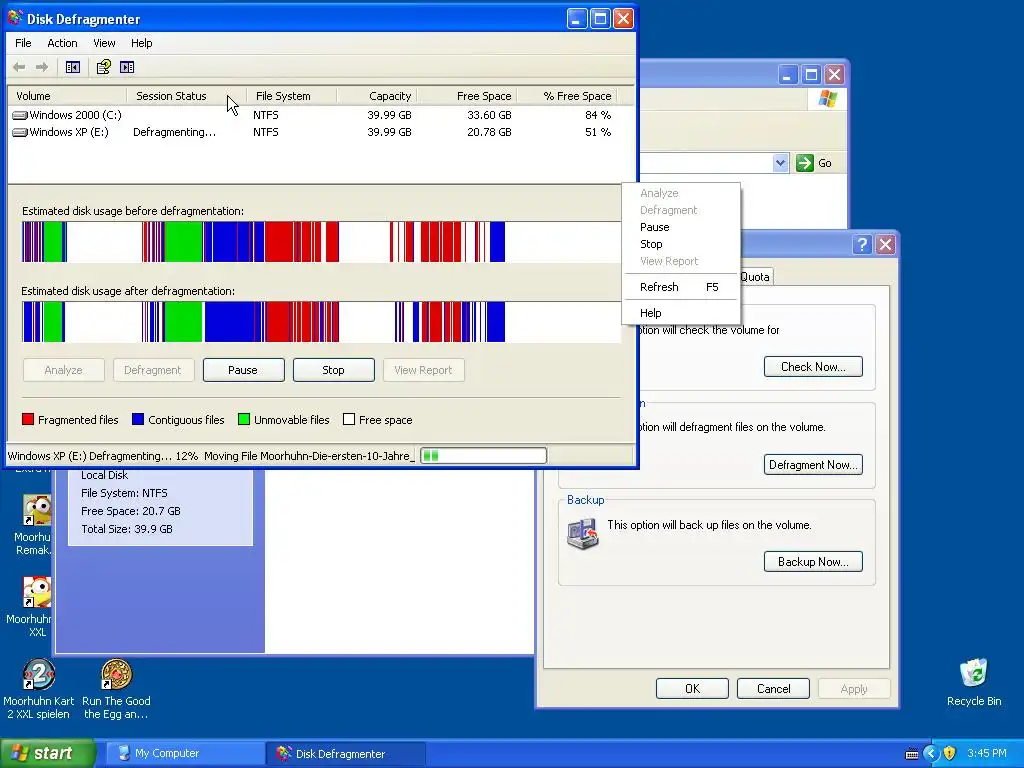Click the Check Now... button
This screenshot has height=768, width=1024.
pyautogui.click(x=813, y=367)
